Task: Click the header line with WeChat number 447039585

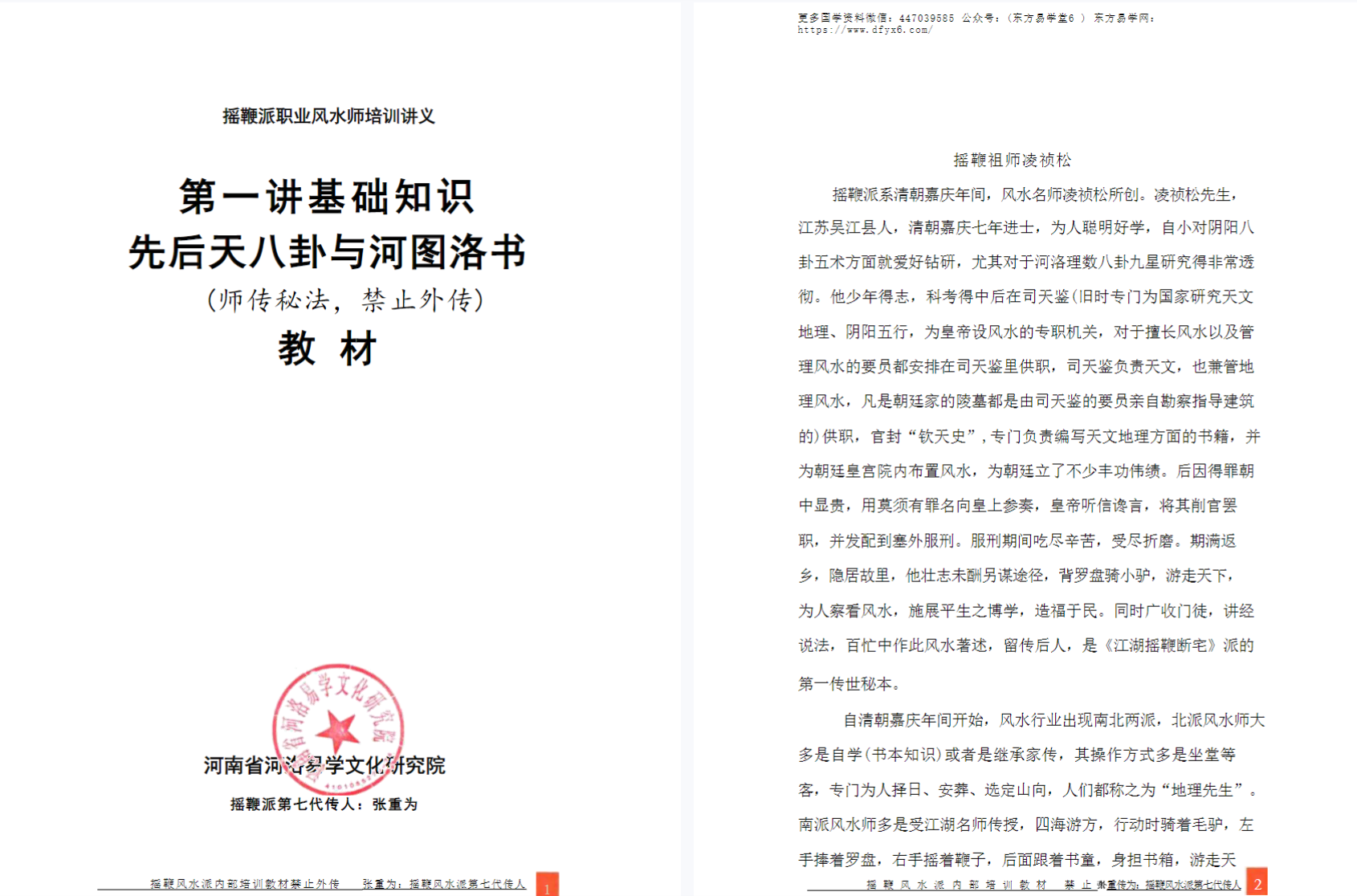Action: 976,18
